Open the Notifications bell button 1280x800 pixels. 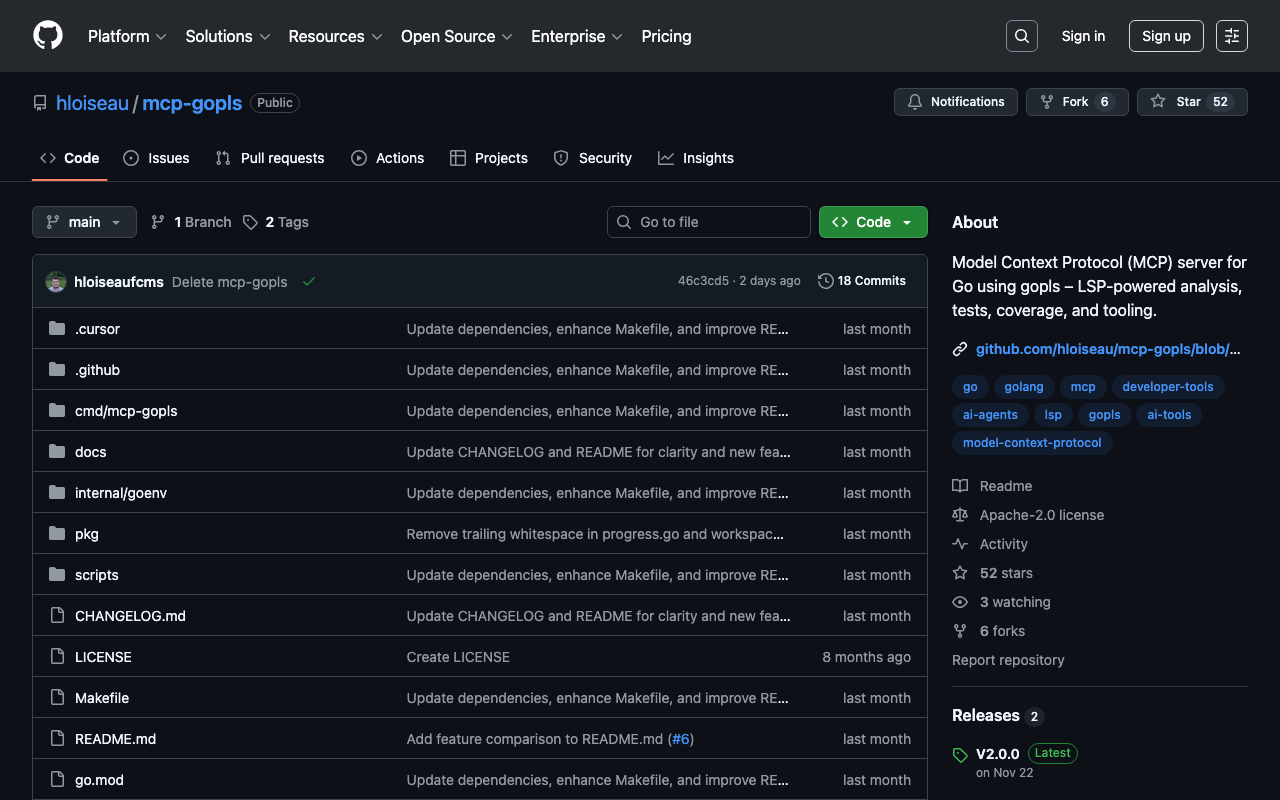tap(955, 102)
